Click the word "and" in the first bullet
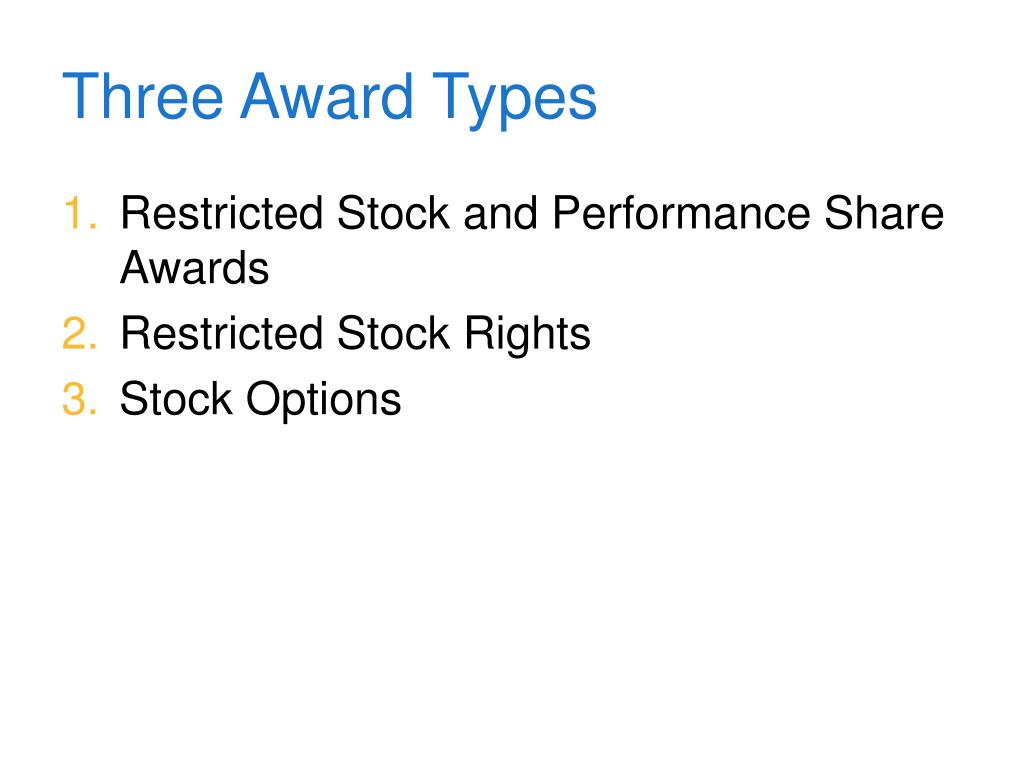The height and width of the screenshot is (768, 1024). point(500,213)
